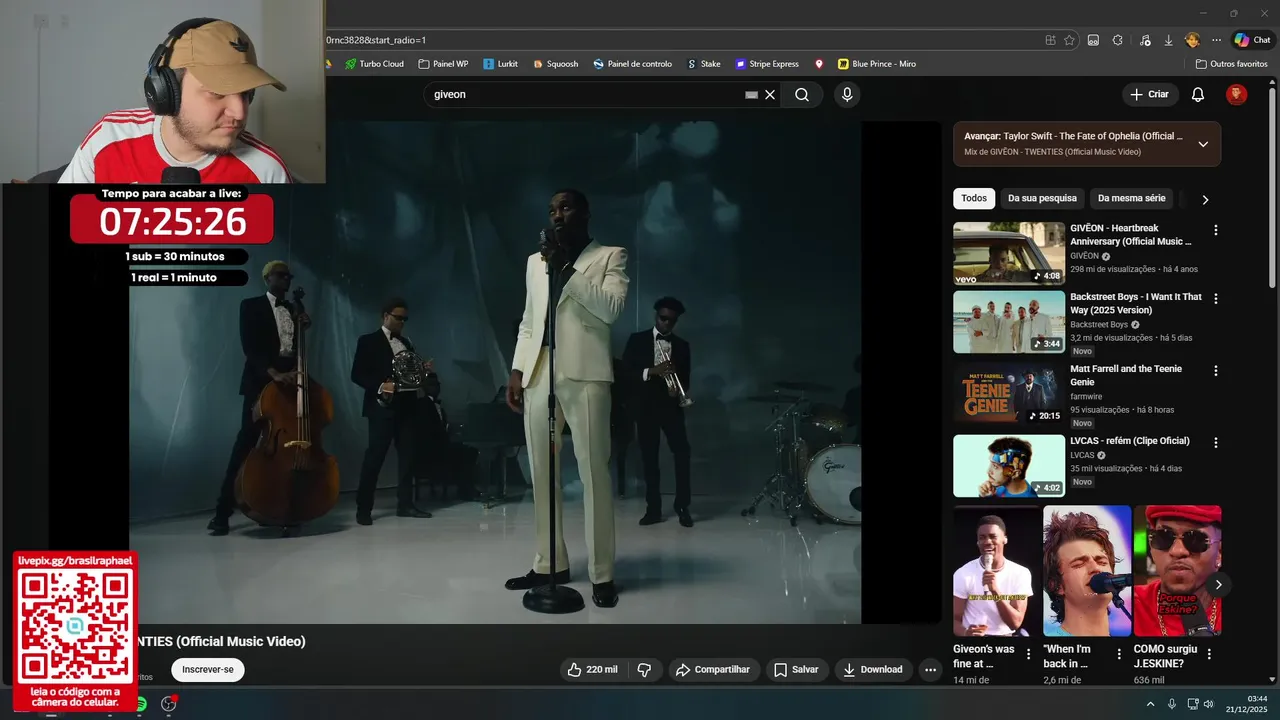Open Giveon's was fine short thumbnail

[997, 571]
